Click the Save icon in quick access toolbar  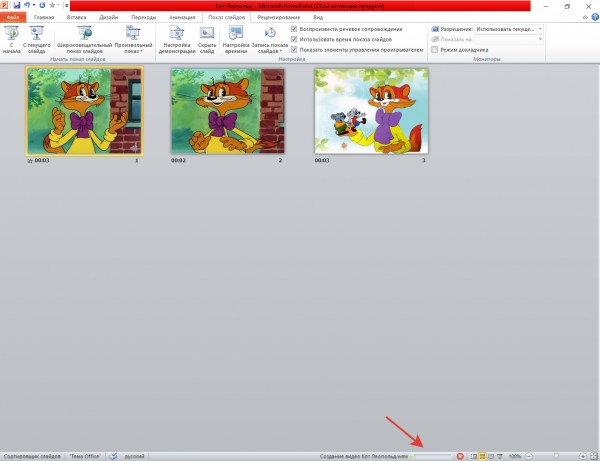click(x=16, y=6)
